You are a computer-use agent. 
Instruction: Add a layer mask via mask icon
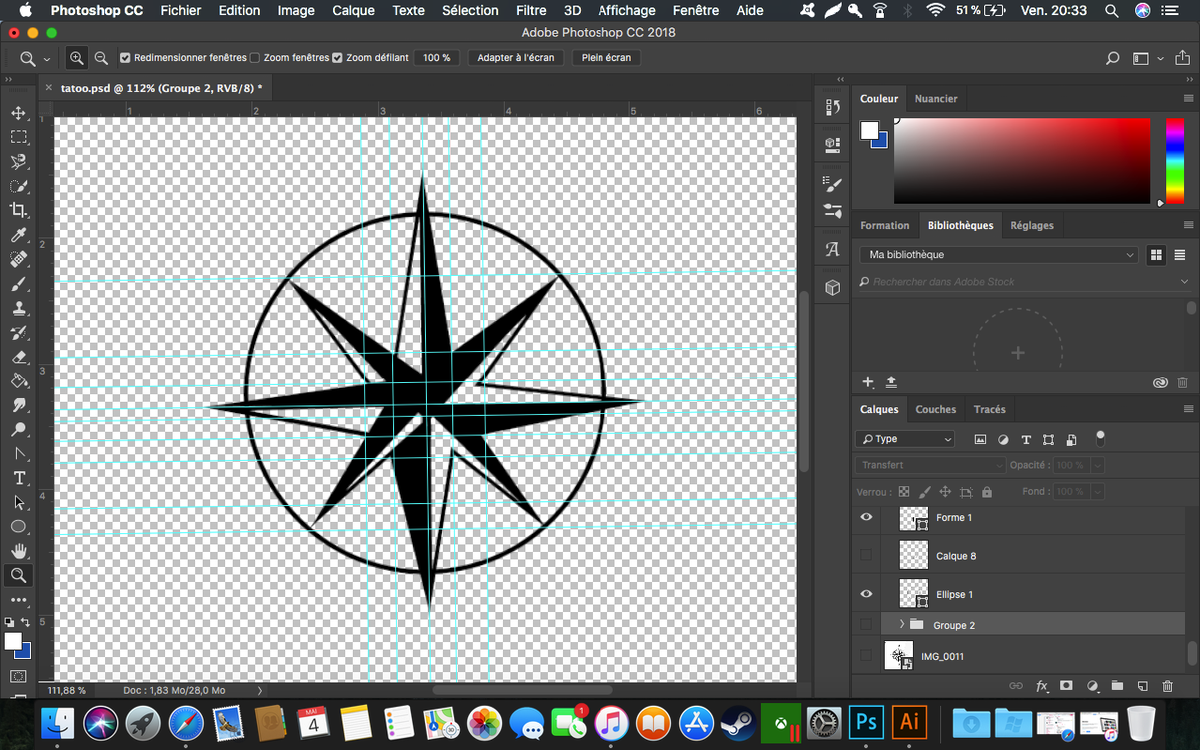click(1066, 686)
